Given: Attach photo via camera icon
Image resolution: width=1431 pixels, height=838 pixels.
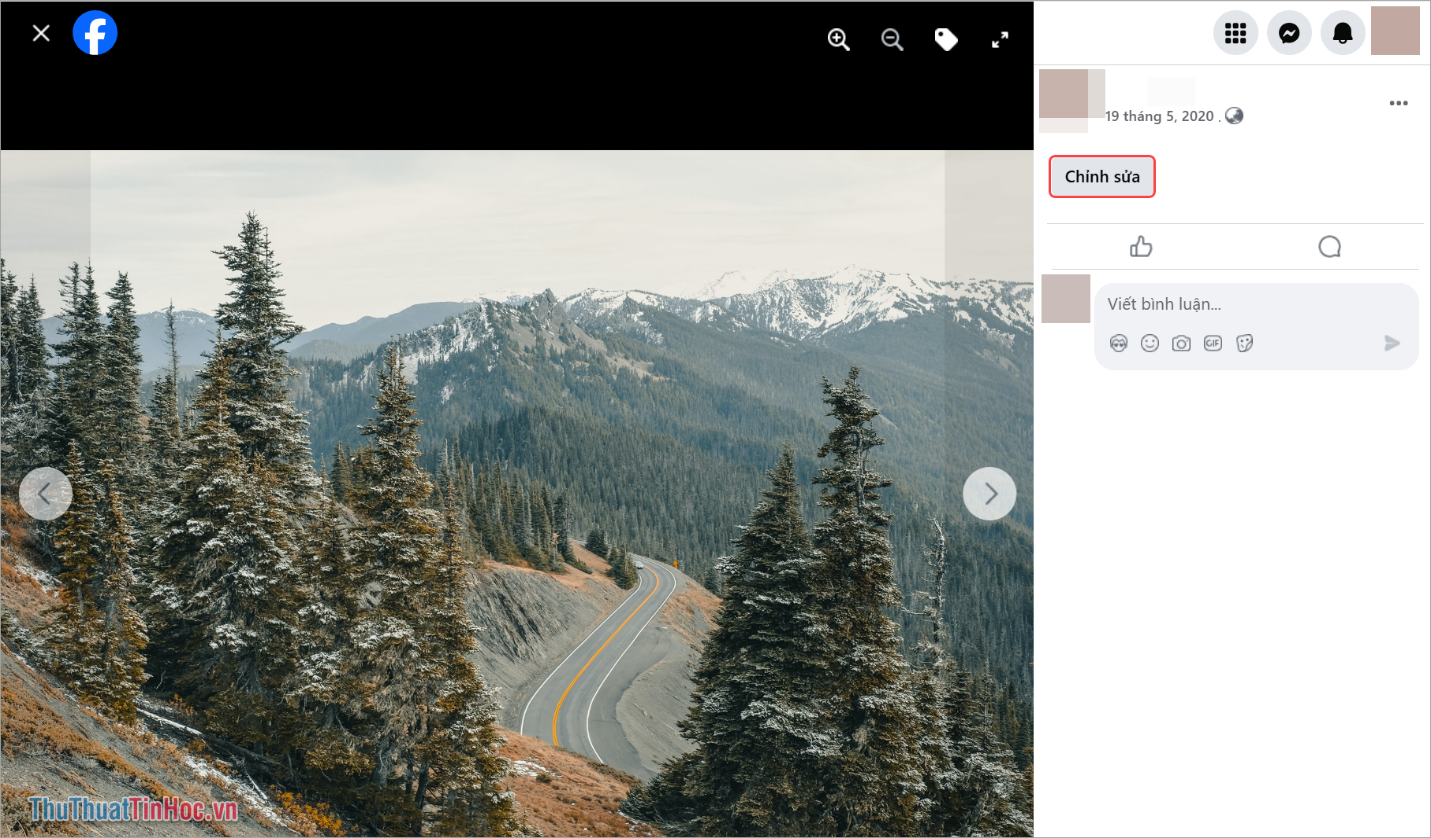Looking at the screenshot, I should point(1181,343).
